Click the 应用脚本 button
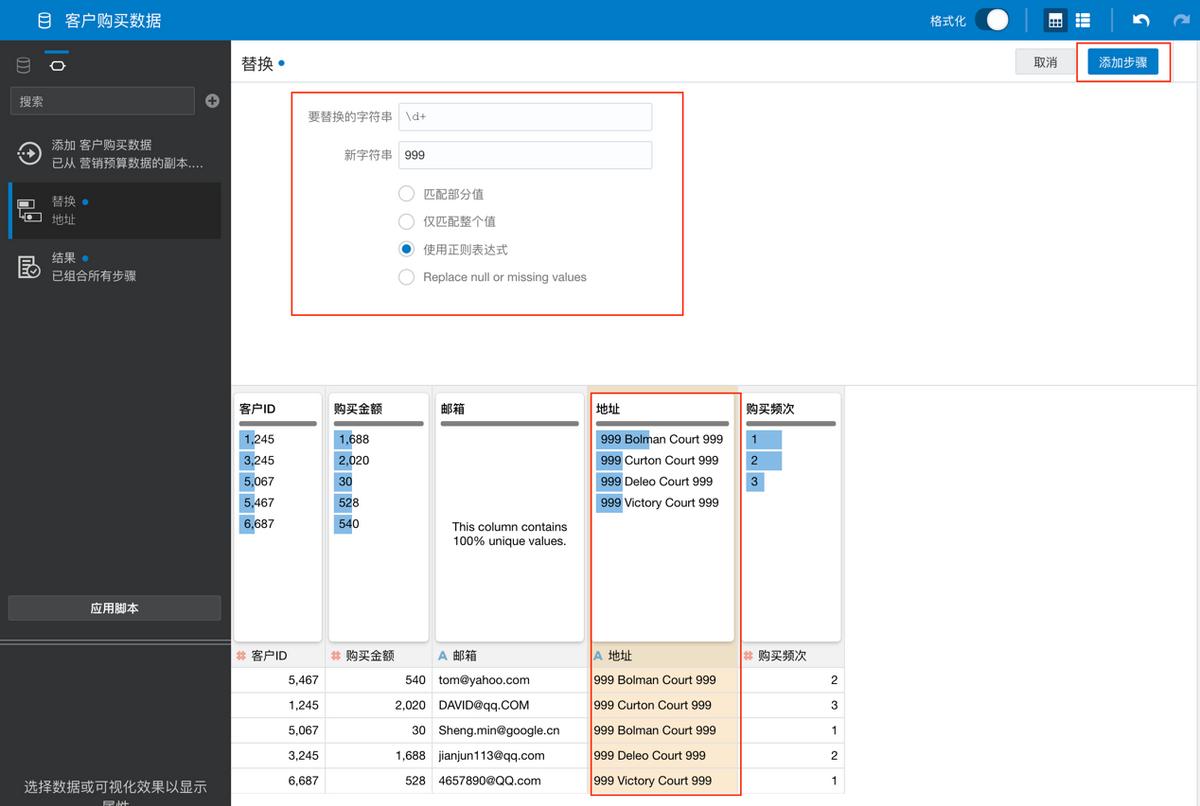This screenshot has height=806, width=1200. click(x=114, y=608)
